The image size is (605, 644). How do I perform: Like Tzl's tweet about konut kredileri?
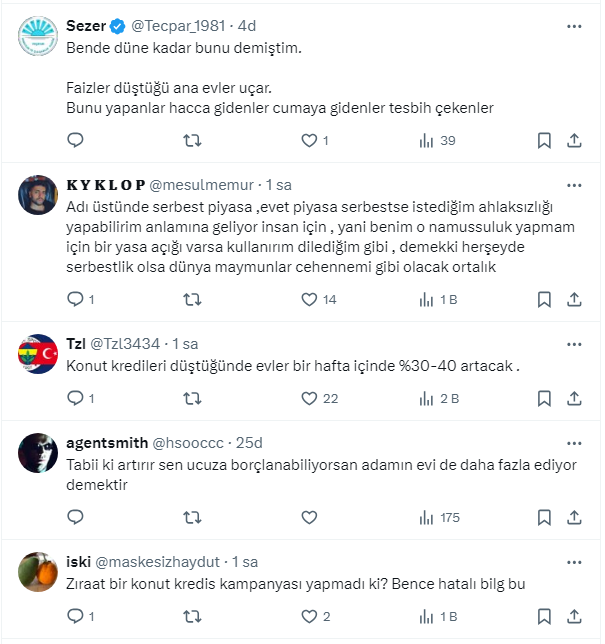310,398
